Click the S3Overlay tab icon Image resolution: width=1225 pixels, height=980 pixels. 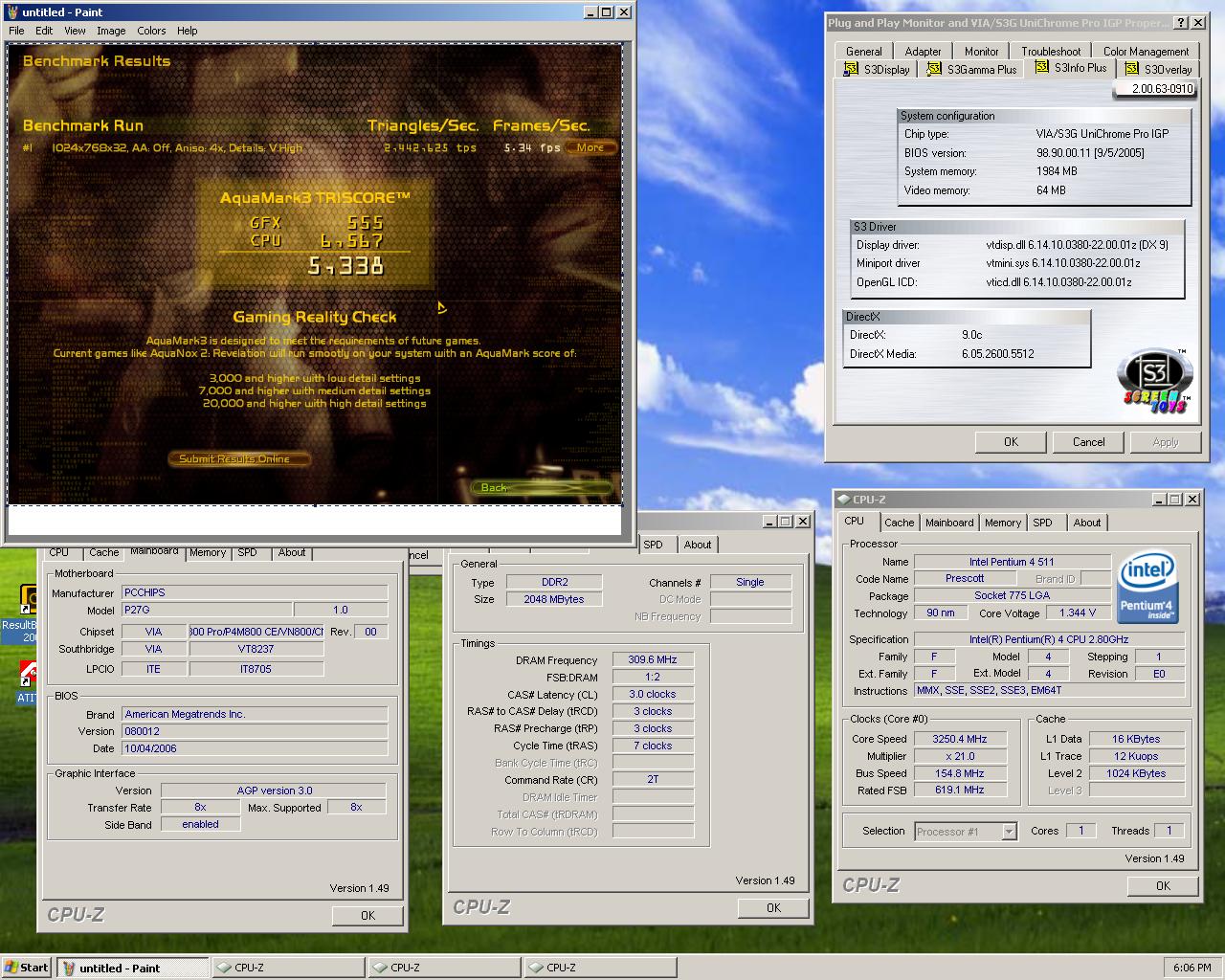click(1132, 69)
